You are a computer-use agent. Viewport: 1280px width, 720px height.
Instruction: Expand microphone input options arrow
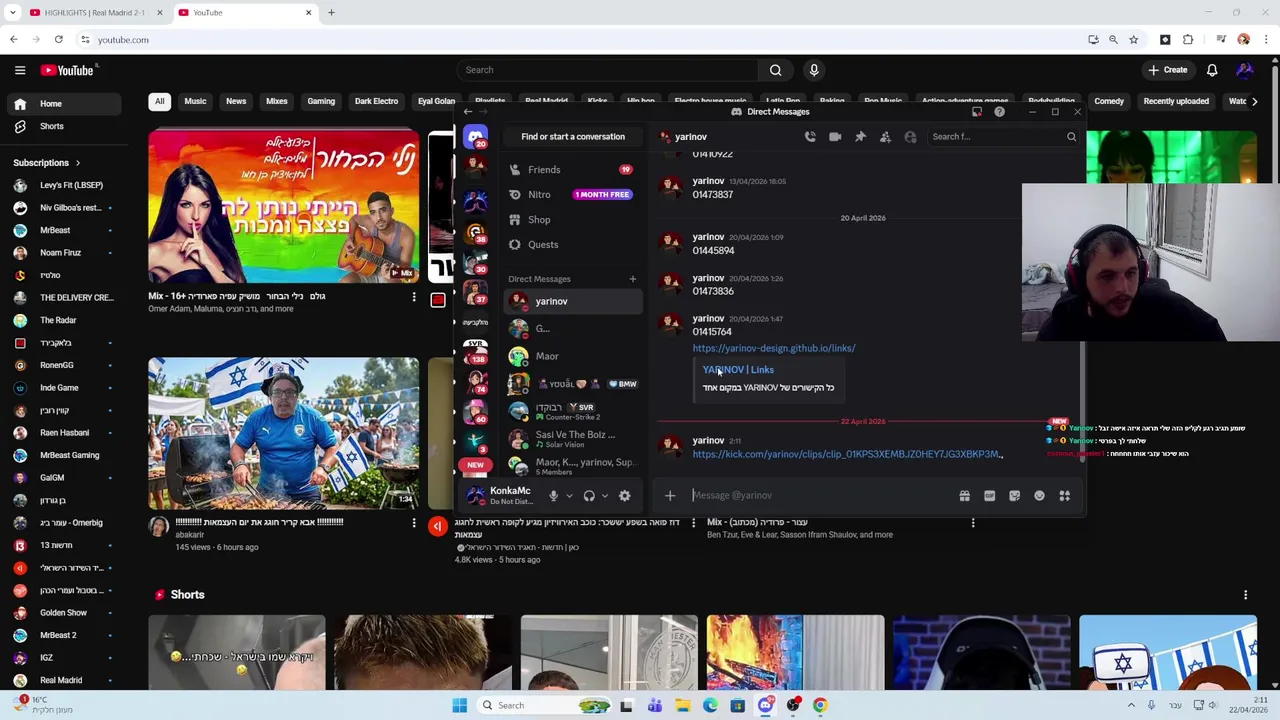coord(569,496)
